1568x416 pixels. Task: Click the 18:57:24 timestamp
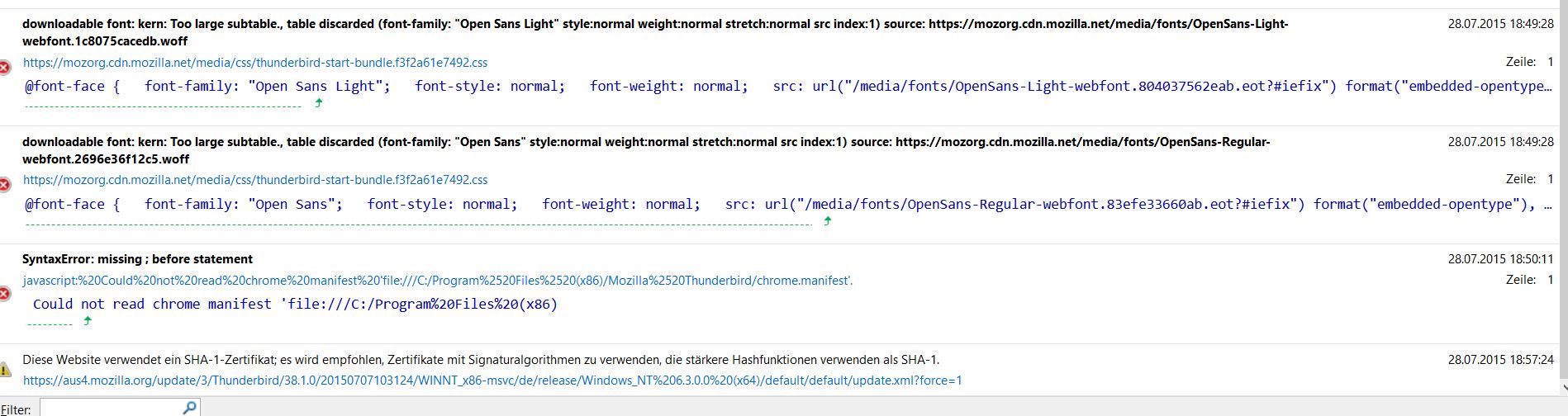1500,360
